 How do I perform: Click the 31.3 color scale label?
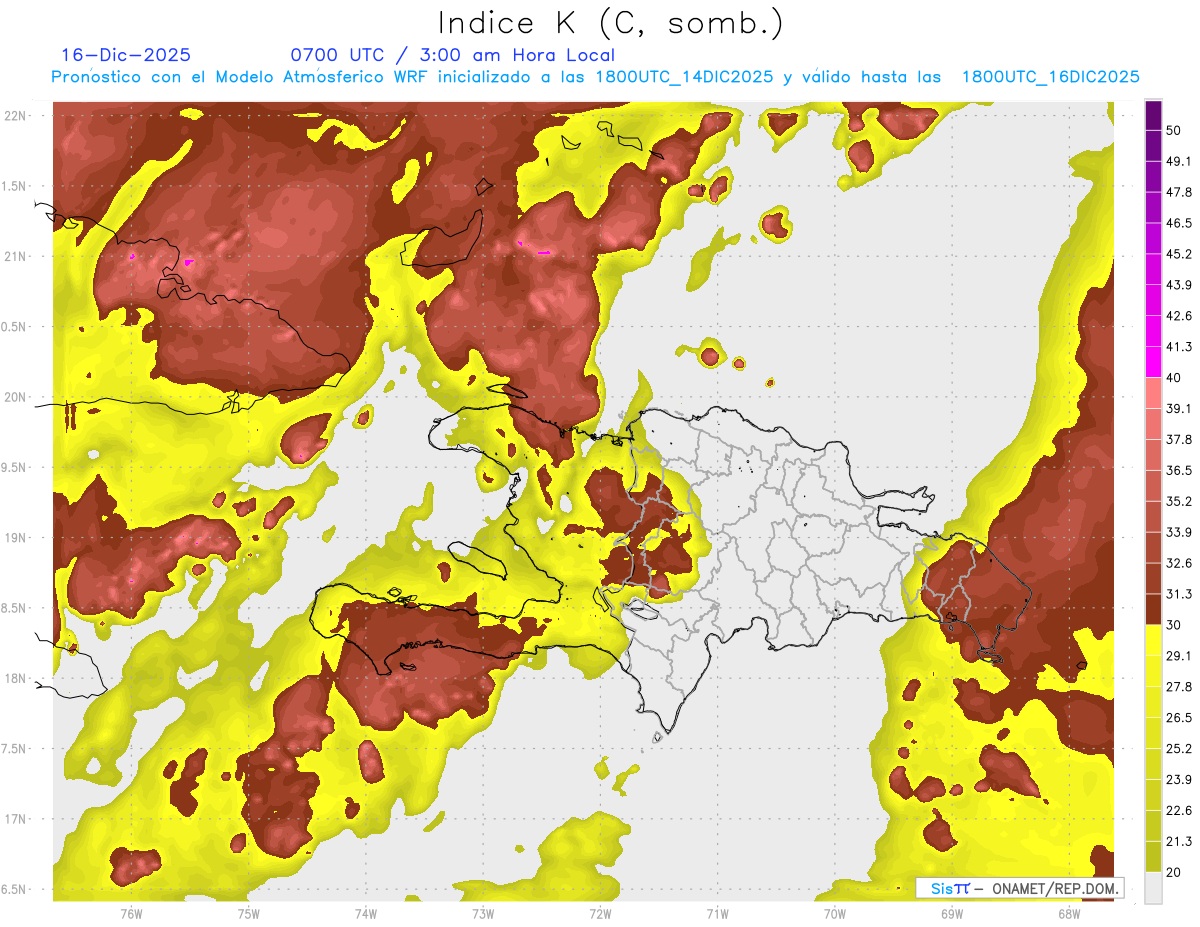(1179, 594)
